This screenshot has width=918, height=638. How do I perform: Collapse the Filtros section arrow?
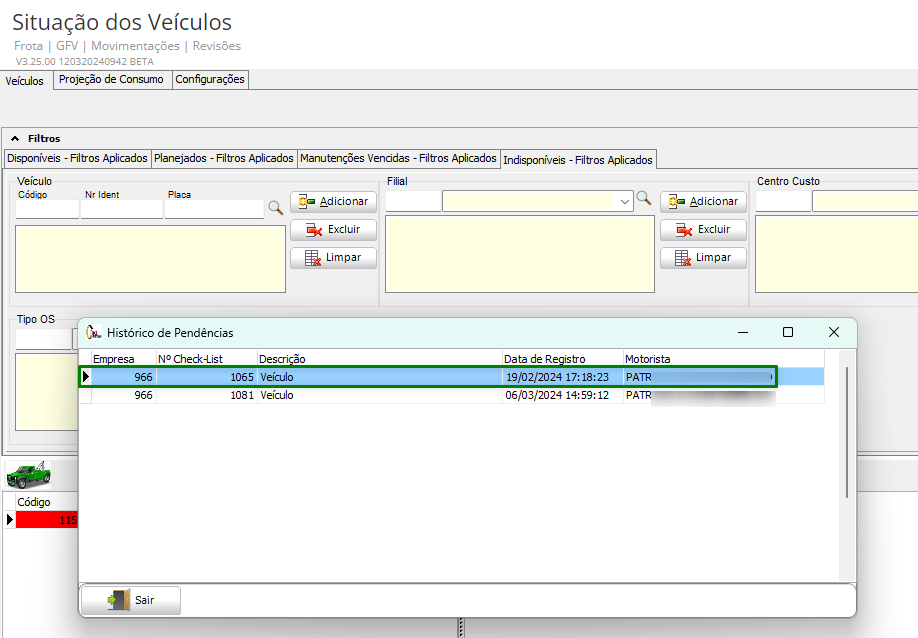click(16, 139)
